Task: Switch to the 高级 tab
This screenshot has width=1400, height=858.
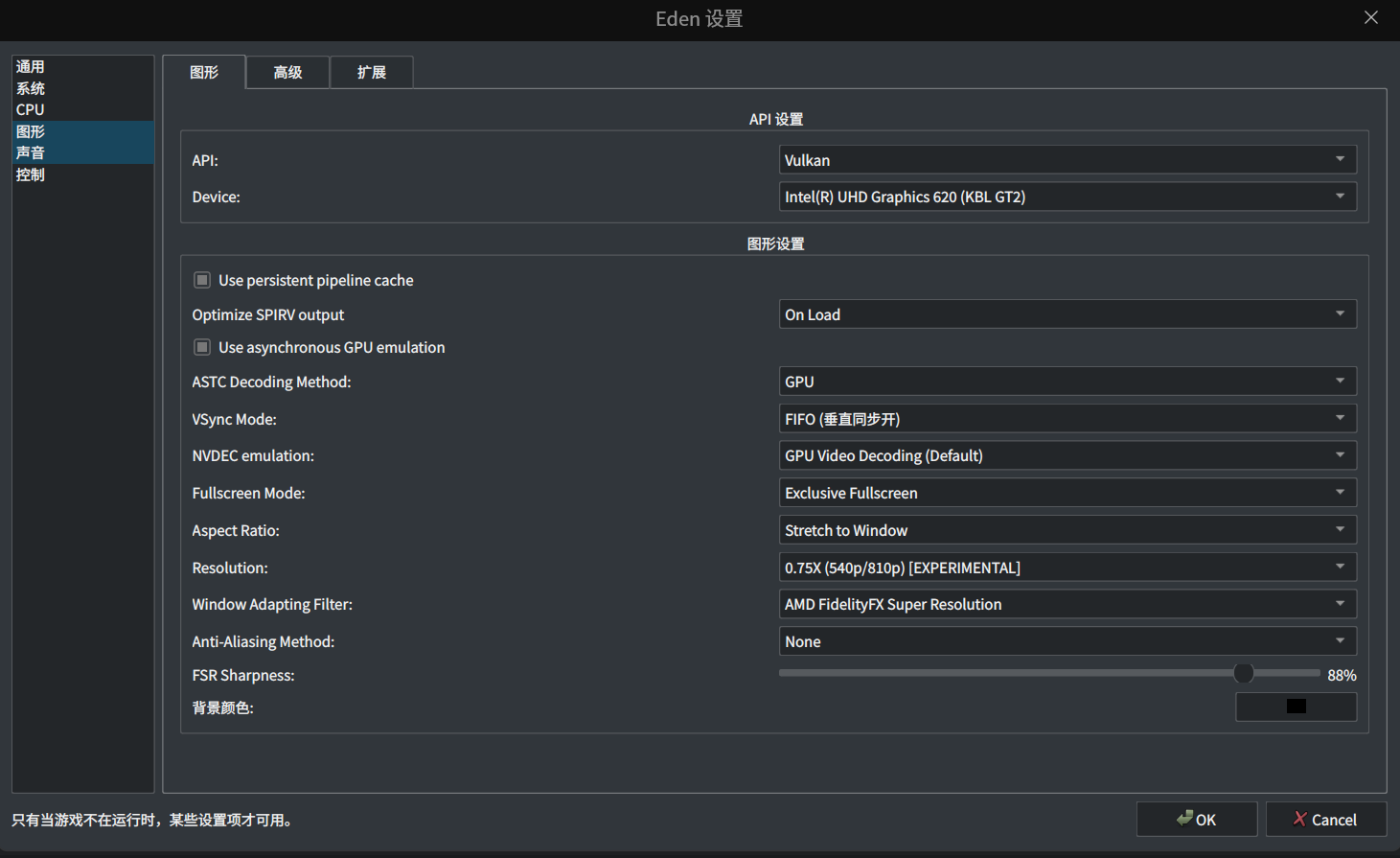Action: (x=287, y=72)
